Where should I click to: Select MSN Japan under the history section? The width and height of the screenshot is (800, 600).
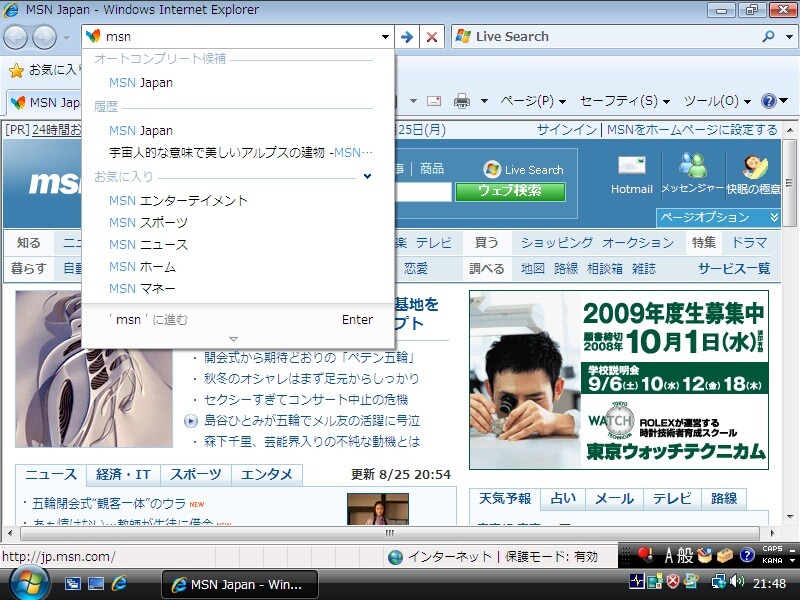141,131
